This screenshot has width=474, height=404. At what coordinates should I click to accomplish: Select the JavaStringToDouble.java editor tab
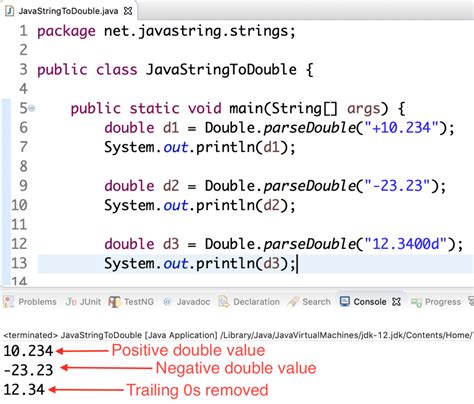click(68, 11)
